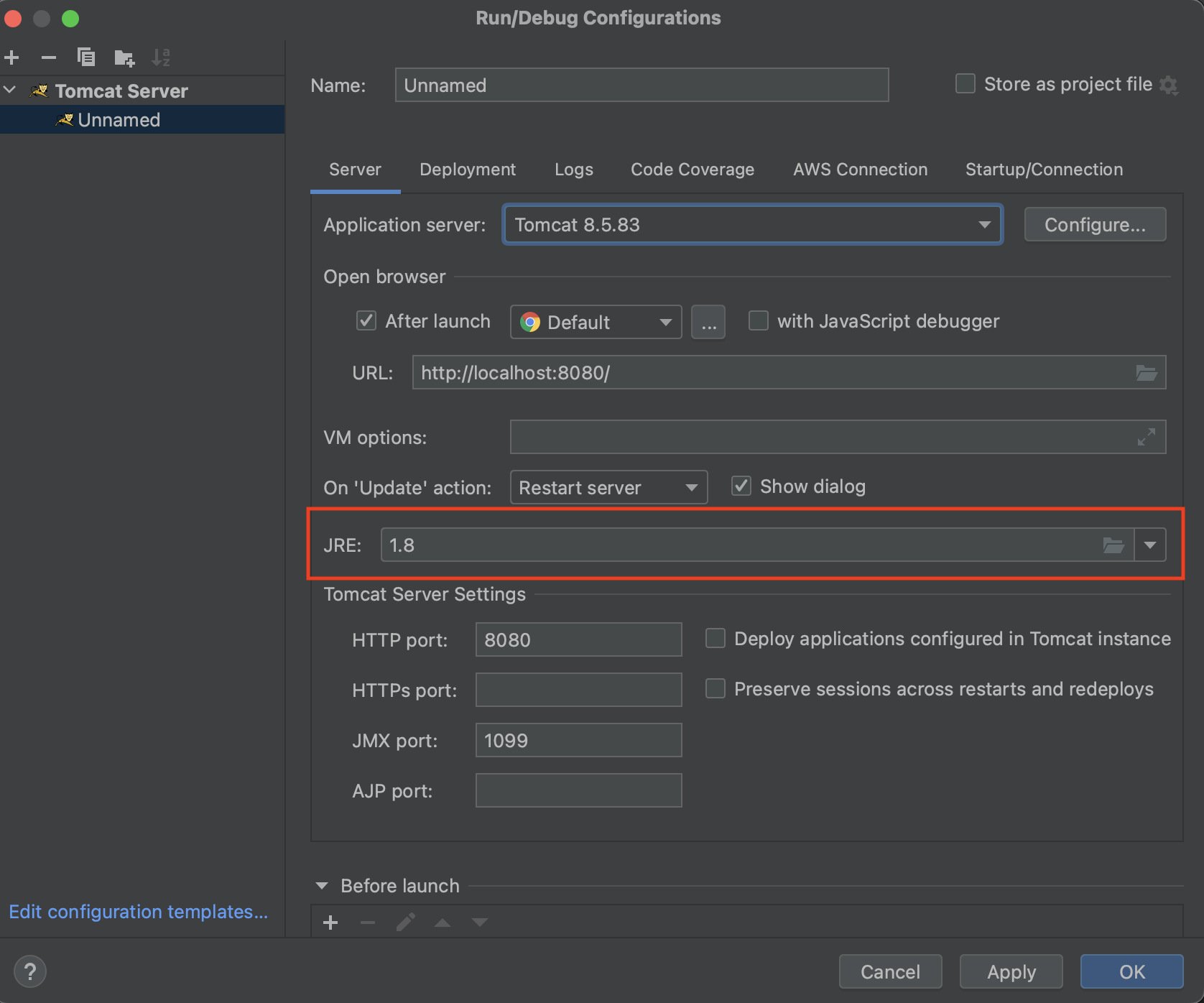This screenshot has width=1204, height=1003.
Task: Enable Preserve sessions across restarts and redeploys
Action: coord(716,688)
